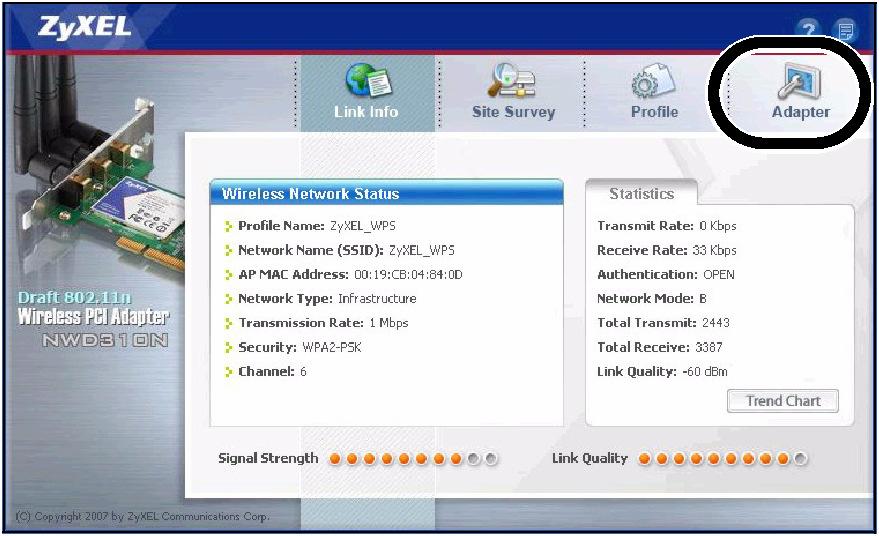Viewport: 879px width, 536px height.
Task: Click Transmission Rate 1 Mbps value
Action: click(x=388, y=323)
